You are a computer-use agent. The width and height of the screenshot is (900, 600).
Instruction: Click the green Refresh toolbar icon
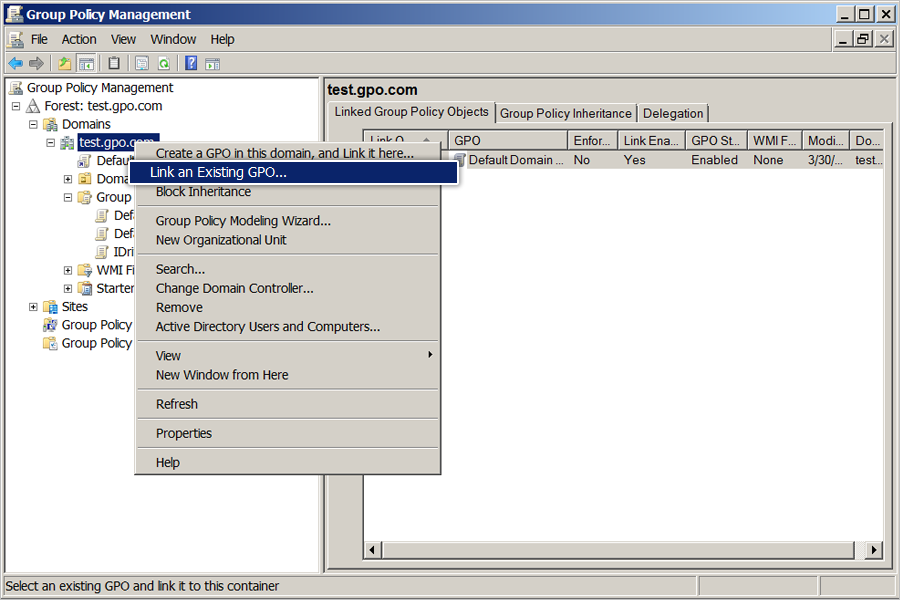pyautogui.click(x=164, y=63)
